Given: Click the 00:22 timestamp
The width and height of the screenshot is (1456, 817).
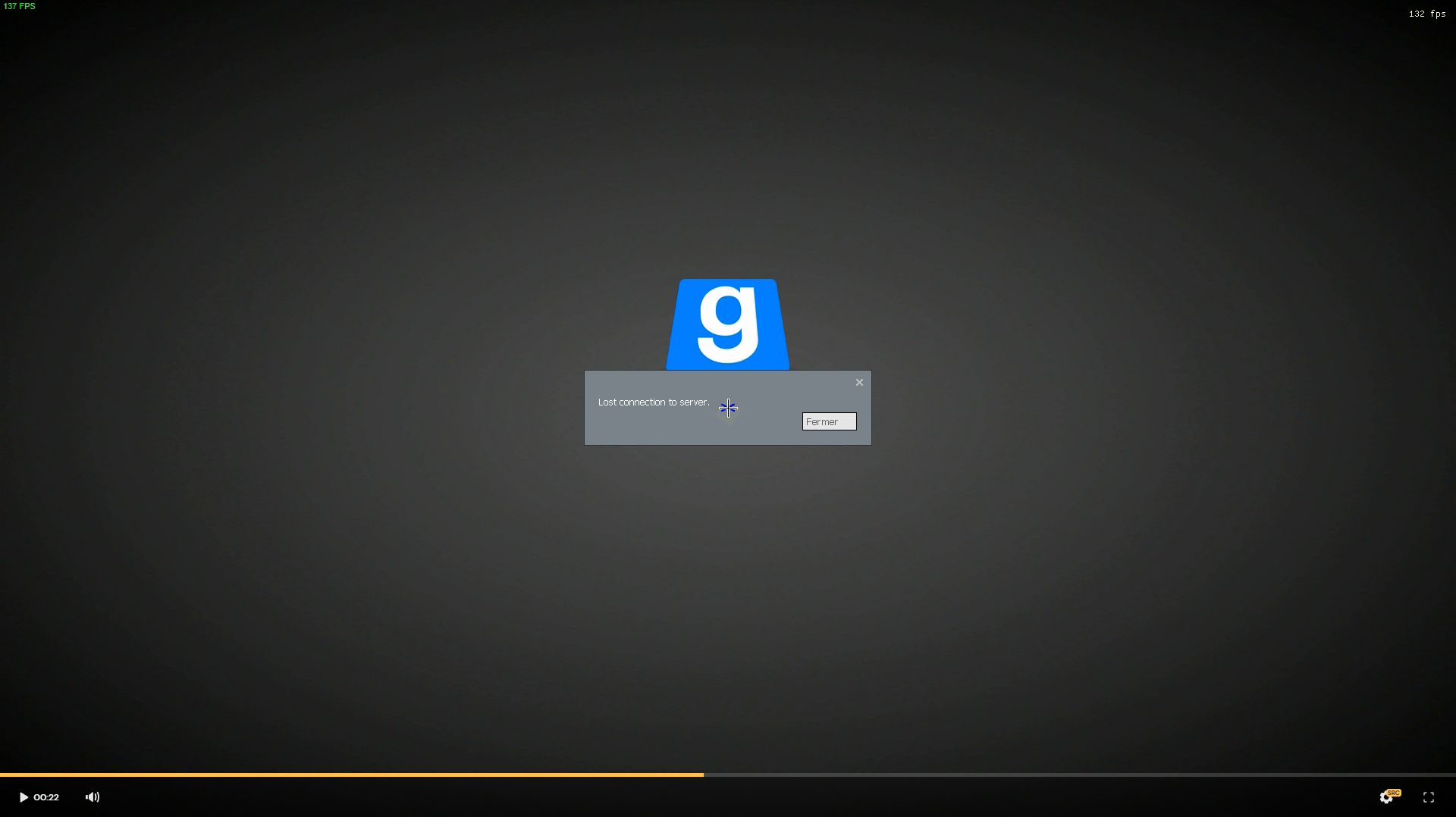Looking at the screenshot, I should (x=46, y=797).
